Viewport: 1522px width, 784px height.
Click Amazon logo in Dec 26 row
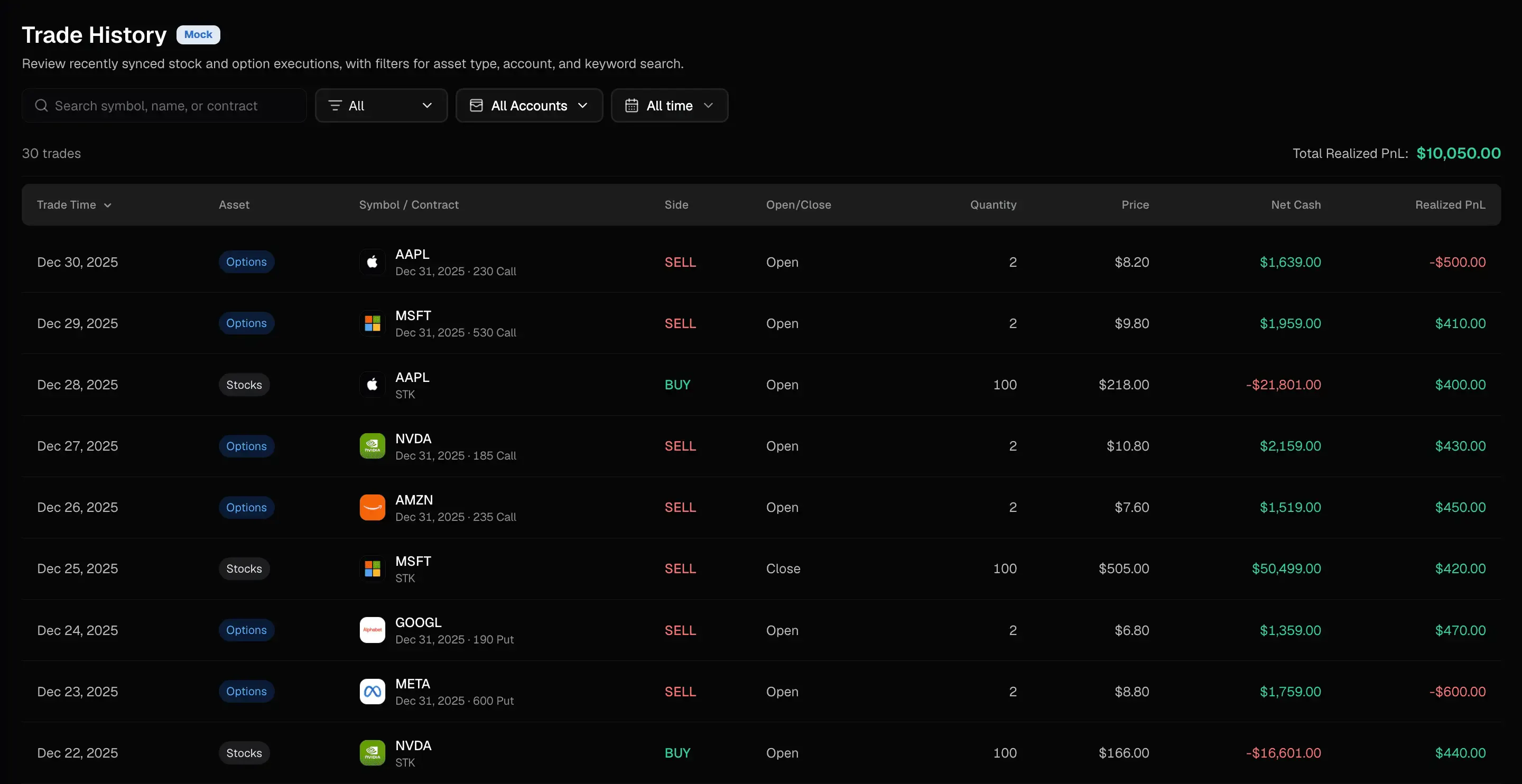pyautogui.click(x=372, y=508)
